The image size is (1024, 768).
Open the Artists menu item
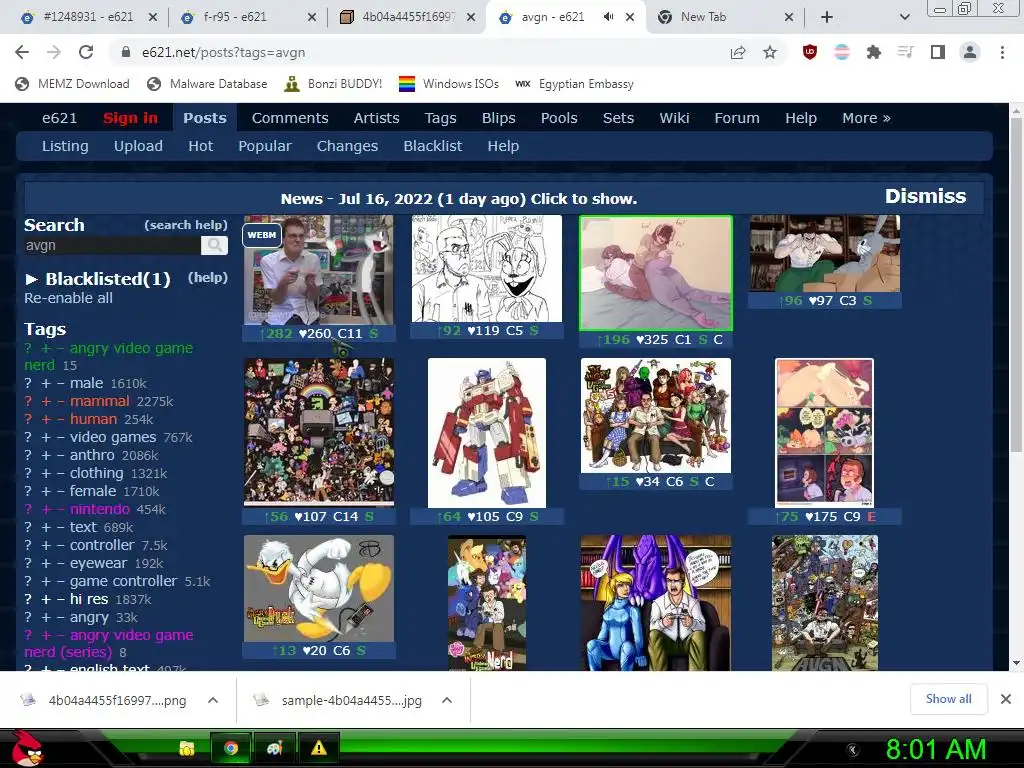(376, 118)
